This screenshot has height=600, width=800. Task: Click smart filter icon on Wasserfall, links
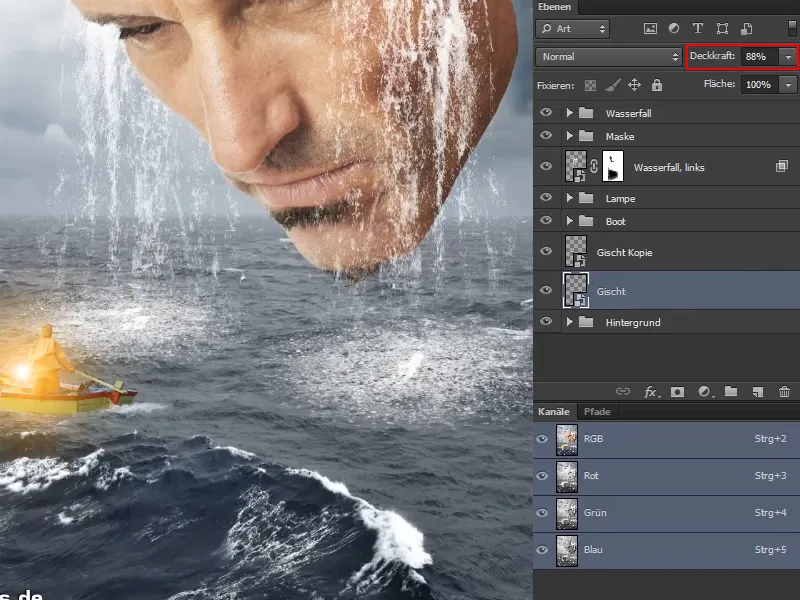(782, 166)
